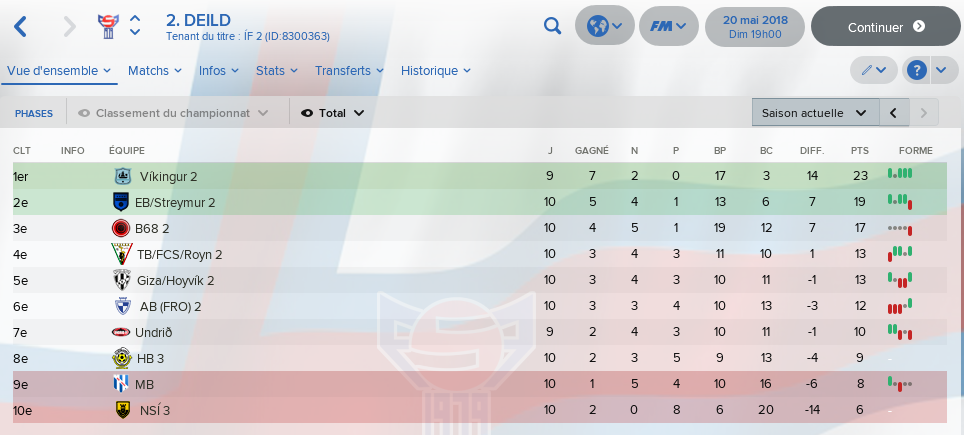Open the search magnifier icon
Screen dimensions: 964x435
click(553, 26)
